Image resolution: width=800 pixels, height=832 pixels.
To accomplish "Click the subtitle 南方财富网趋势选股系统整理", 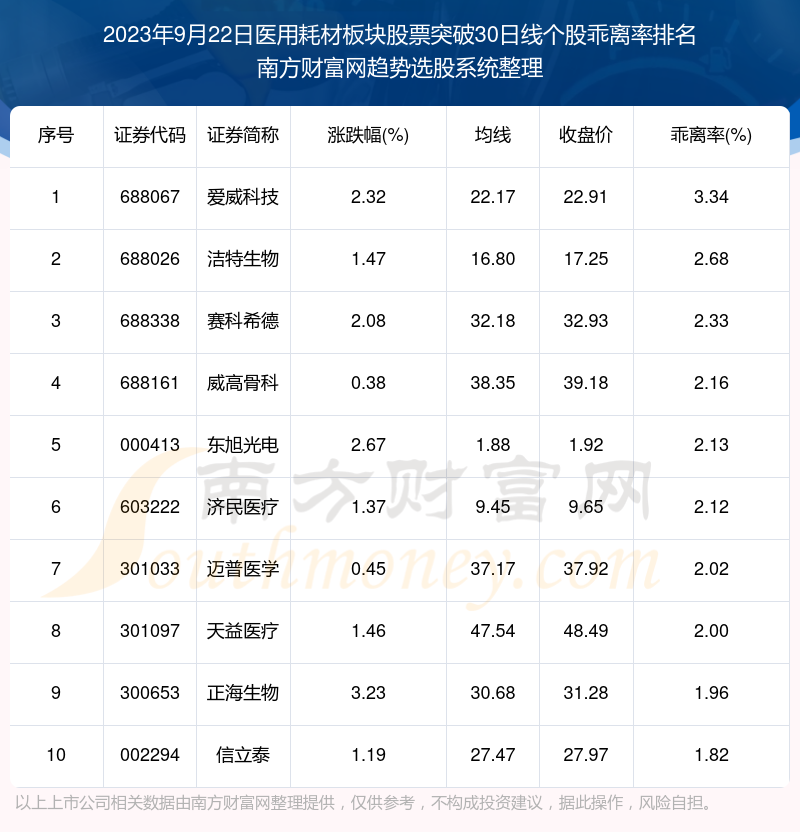I will [400, 68].
